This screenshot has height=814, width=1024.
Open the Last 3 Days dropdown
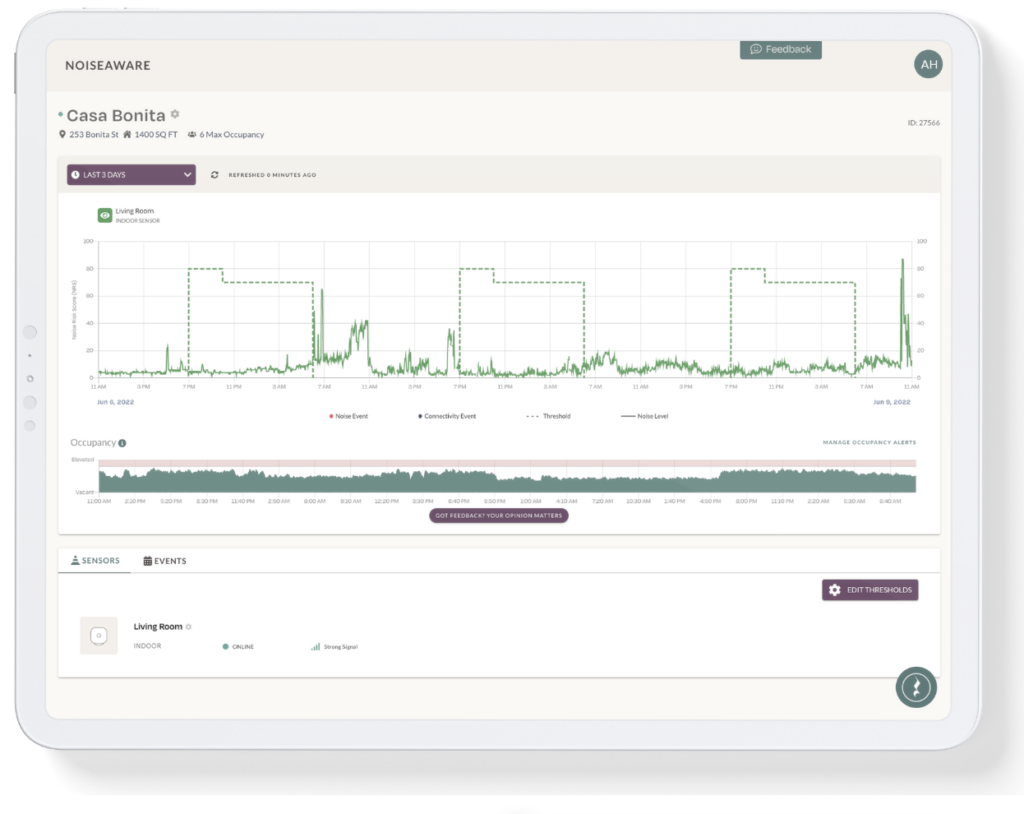pyautogui.click(x=130, y=174)
